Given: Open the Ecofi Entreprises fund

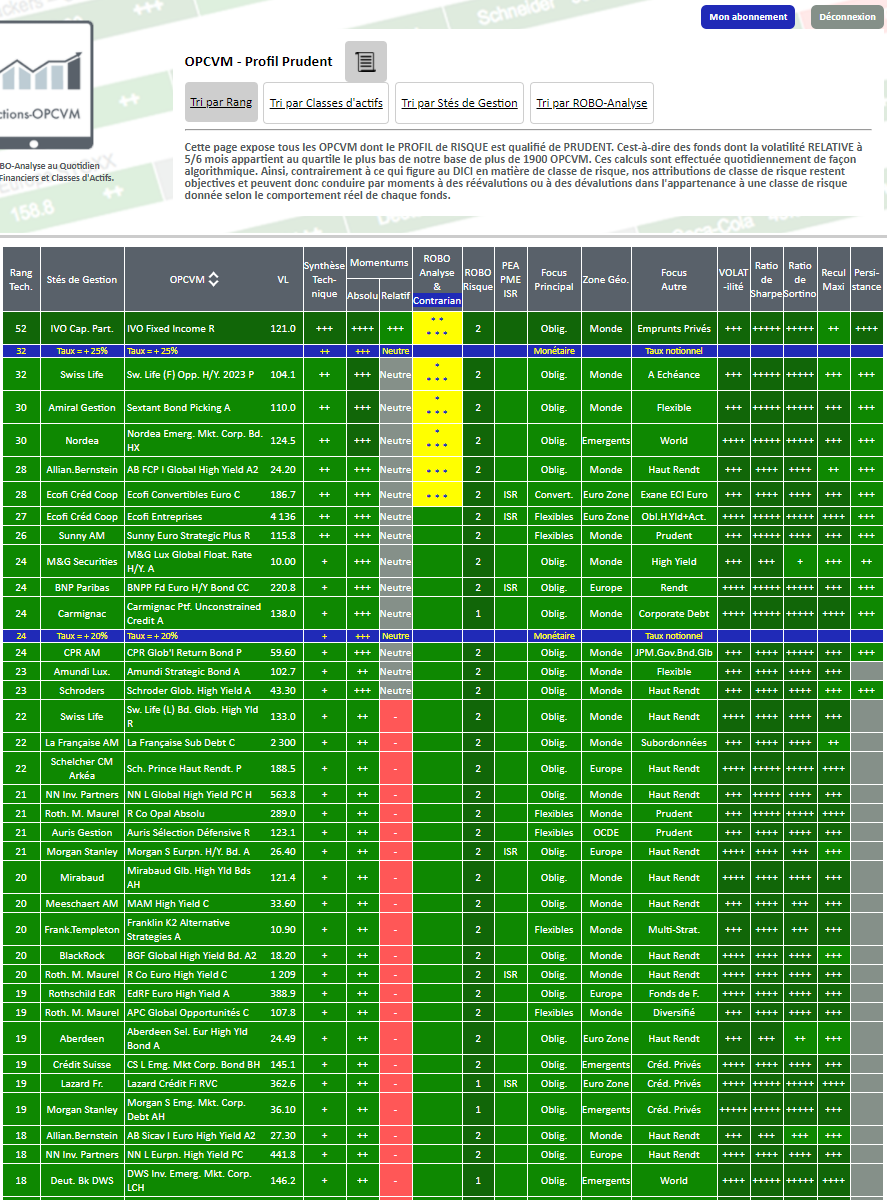Looking at the screenshot, I should [x=164, y=517].
